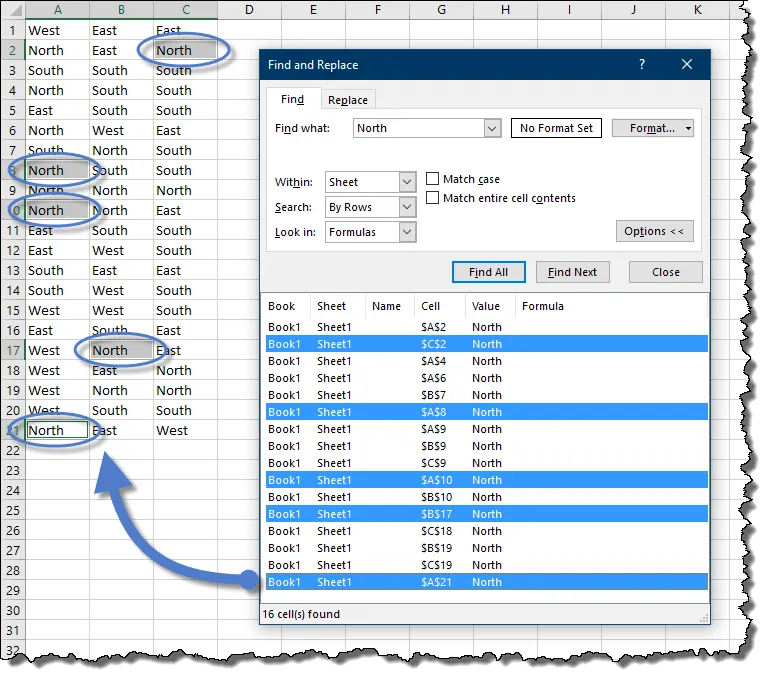
Task: Open the Search dropdown set to By Rows
Action: pos(370,207)
